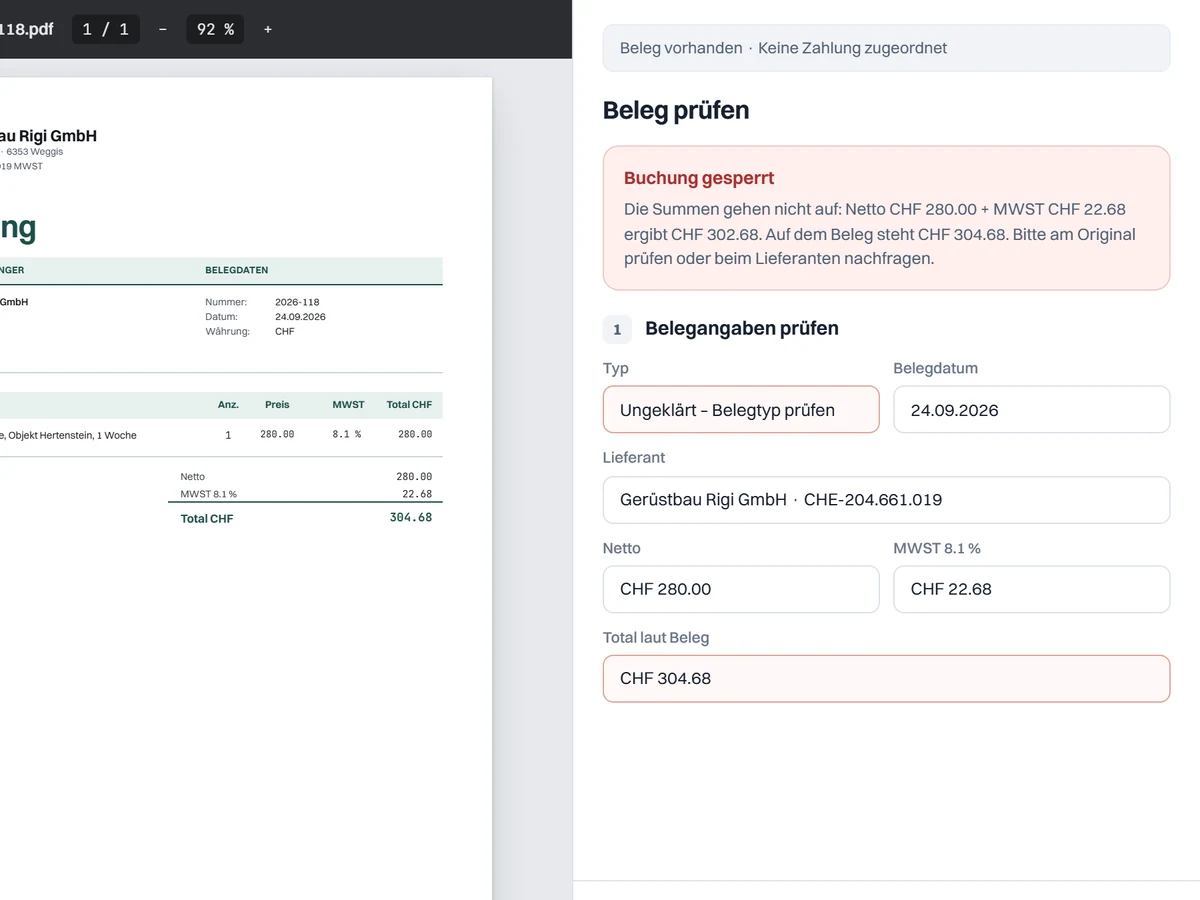This screenshot has width=1200, height=900.
Task: Zoom in the PDF with plus button
Action: [x=268, y=29]
